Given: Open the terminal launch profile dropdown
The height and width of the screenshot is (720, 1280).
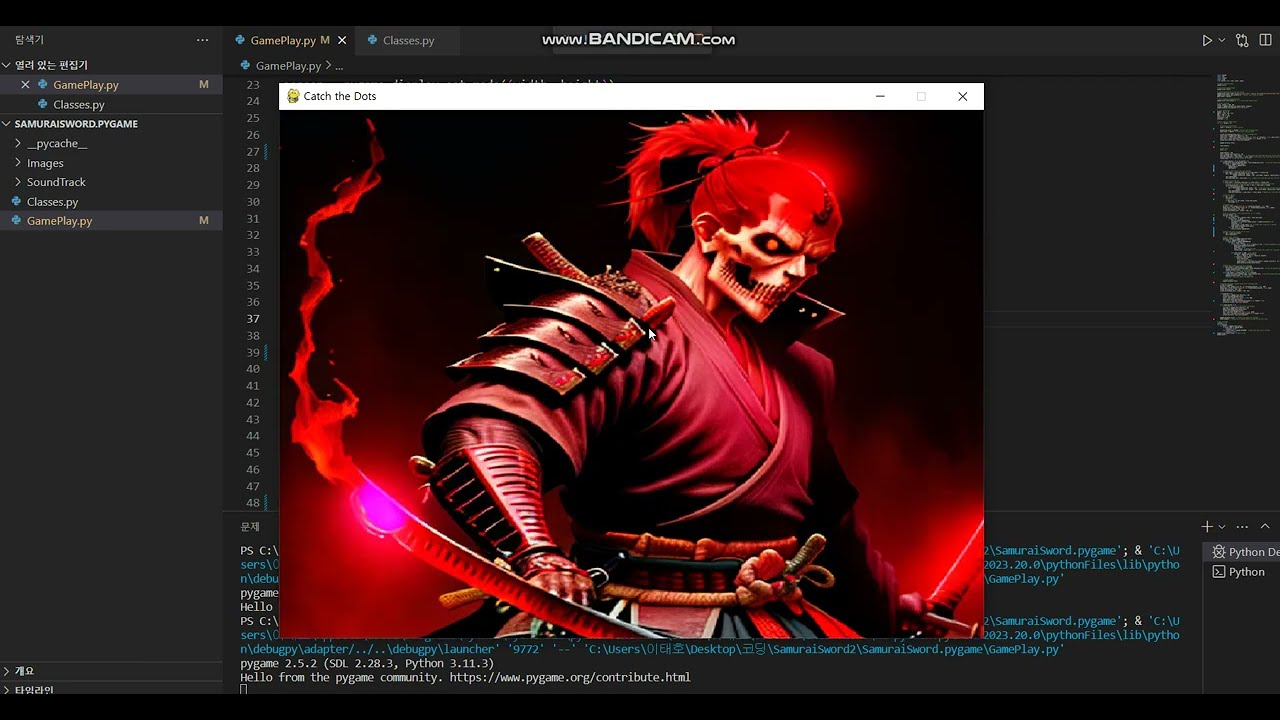Looking at the screenshot, I should tap(1222, 527).
